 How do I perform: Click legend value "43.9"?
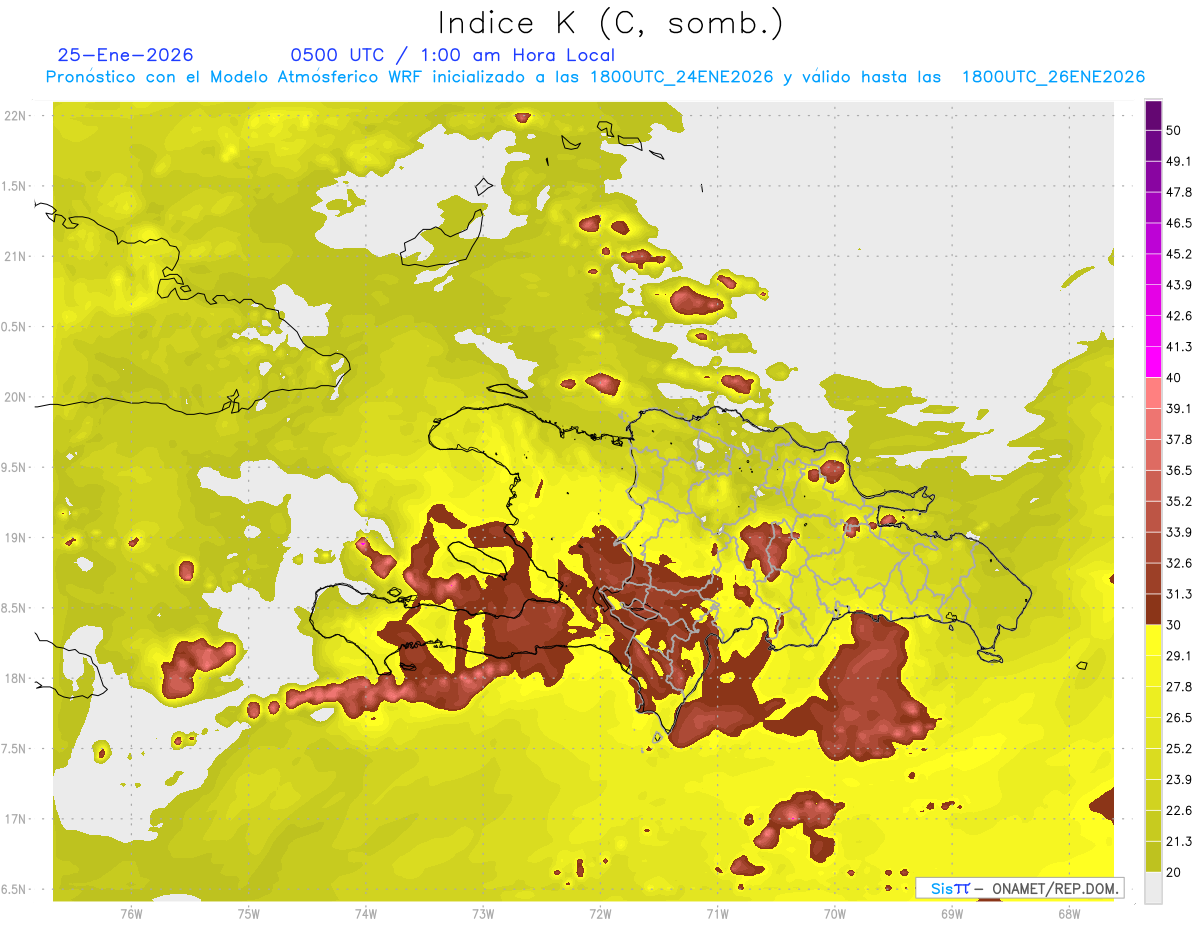tap(1178, 285)
